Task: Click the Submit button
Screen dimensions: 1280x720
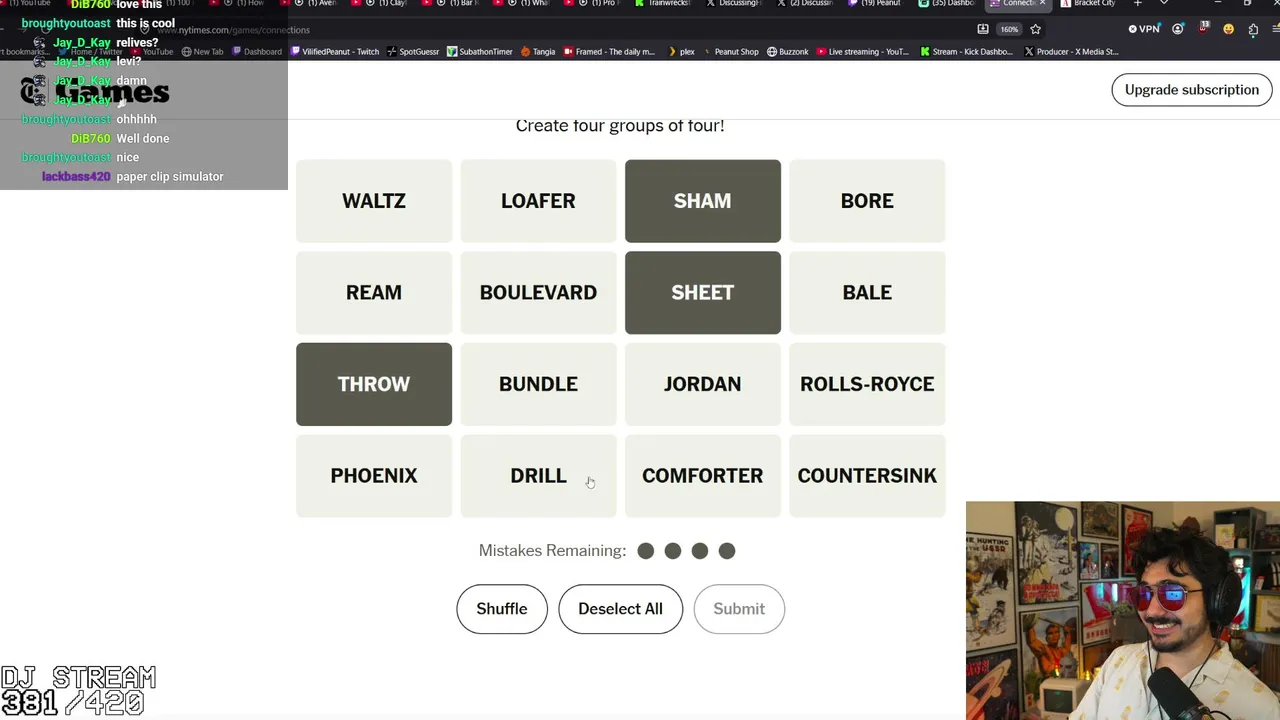Action: tap(739, 609)
